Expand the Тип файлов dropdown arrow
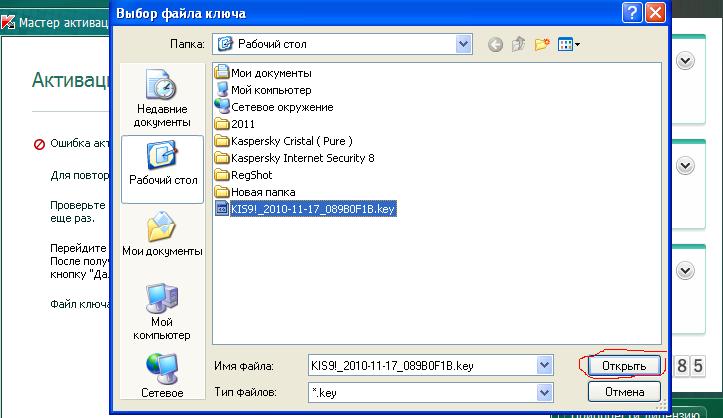The image size is (723, 418). 544,393
